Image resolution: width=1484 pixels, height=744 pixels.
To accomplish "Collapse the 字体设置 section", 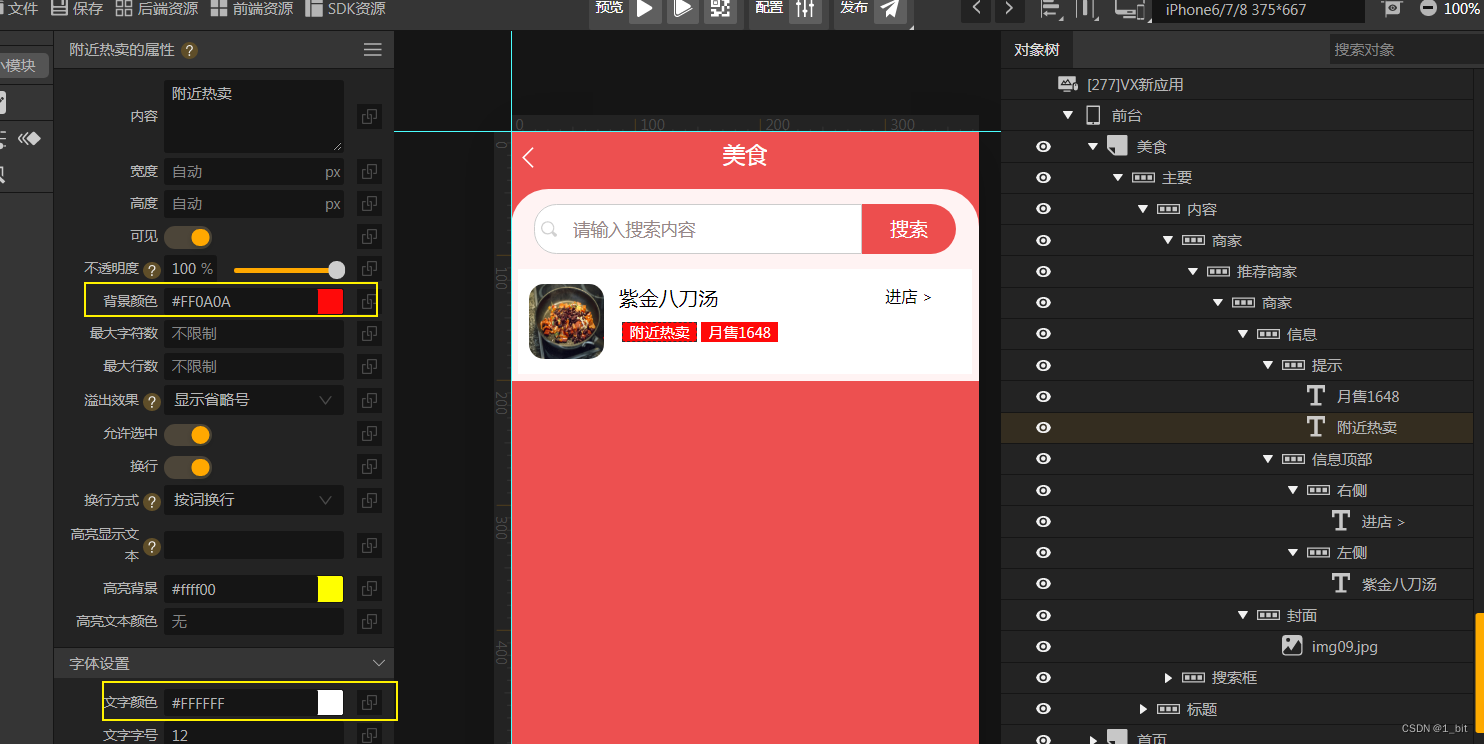I will point(378,663).
